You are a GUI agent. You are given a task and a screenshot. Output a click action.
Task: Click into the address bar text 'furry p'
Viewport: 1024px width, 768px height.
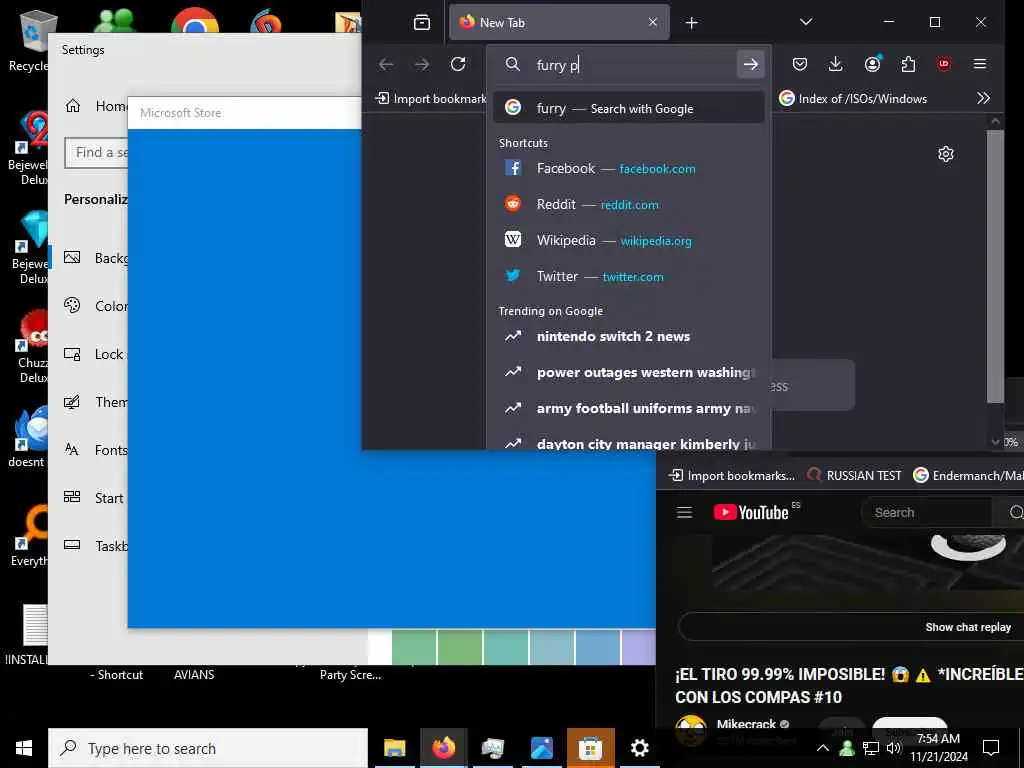[x=558, y=65]
